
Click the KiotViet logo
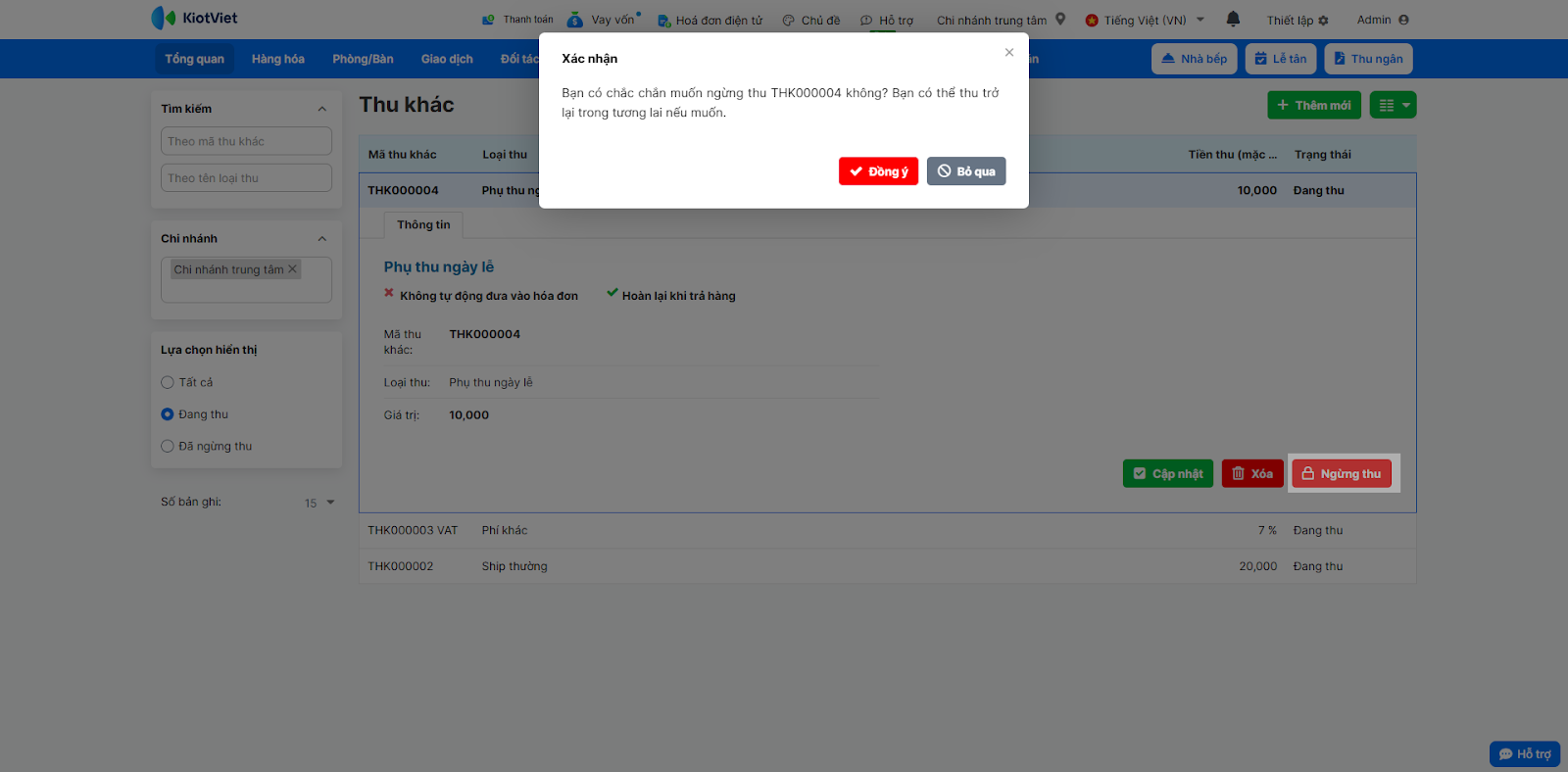194,18
